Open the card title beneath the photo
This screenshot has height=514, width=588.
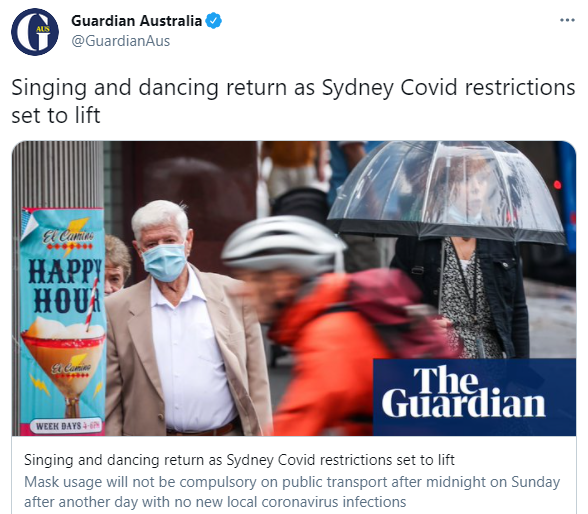[239, 460]
